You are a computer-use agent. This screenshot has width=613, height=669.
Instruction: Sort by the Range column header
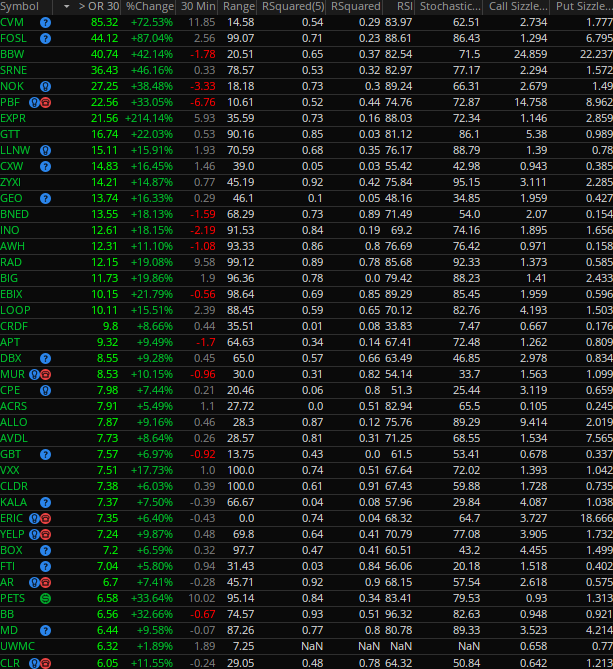point(239,7)
